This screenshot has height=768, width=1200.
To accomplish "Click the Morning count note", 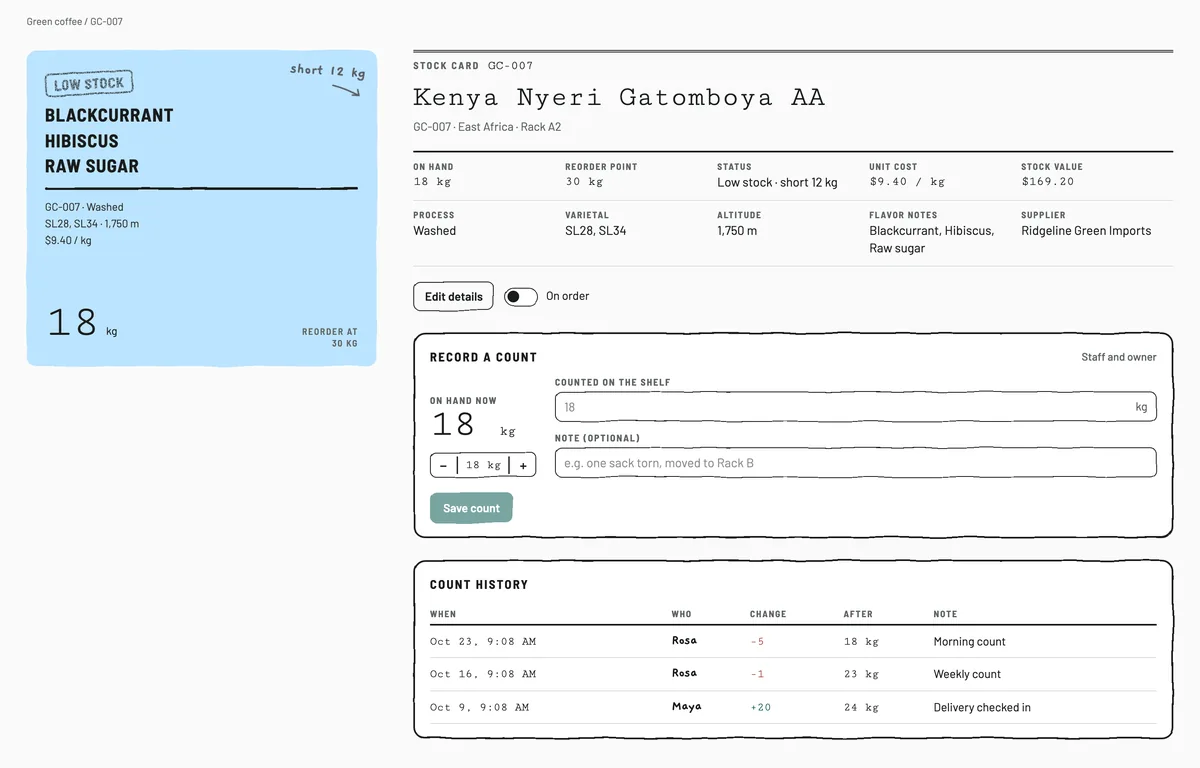I will tap(969, 641).
